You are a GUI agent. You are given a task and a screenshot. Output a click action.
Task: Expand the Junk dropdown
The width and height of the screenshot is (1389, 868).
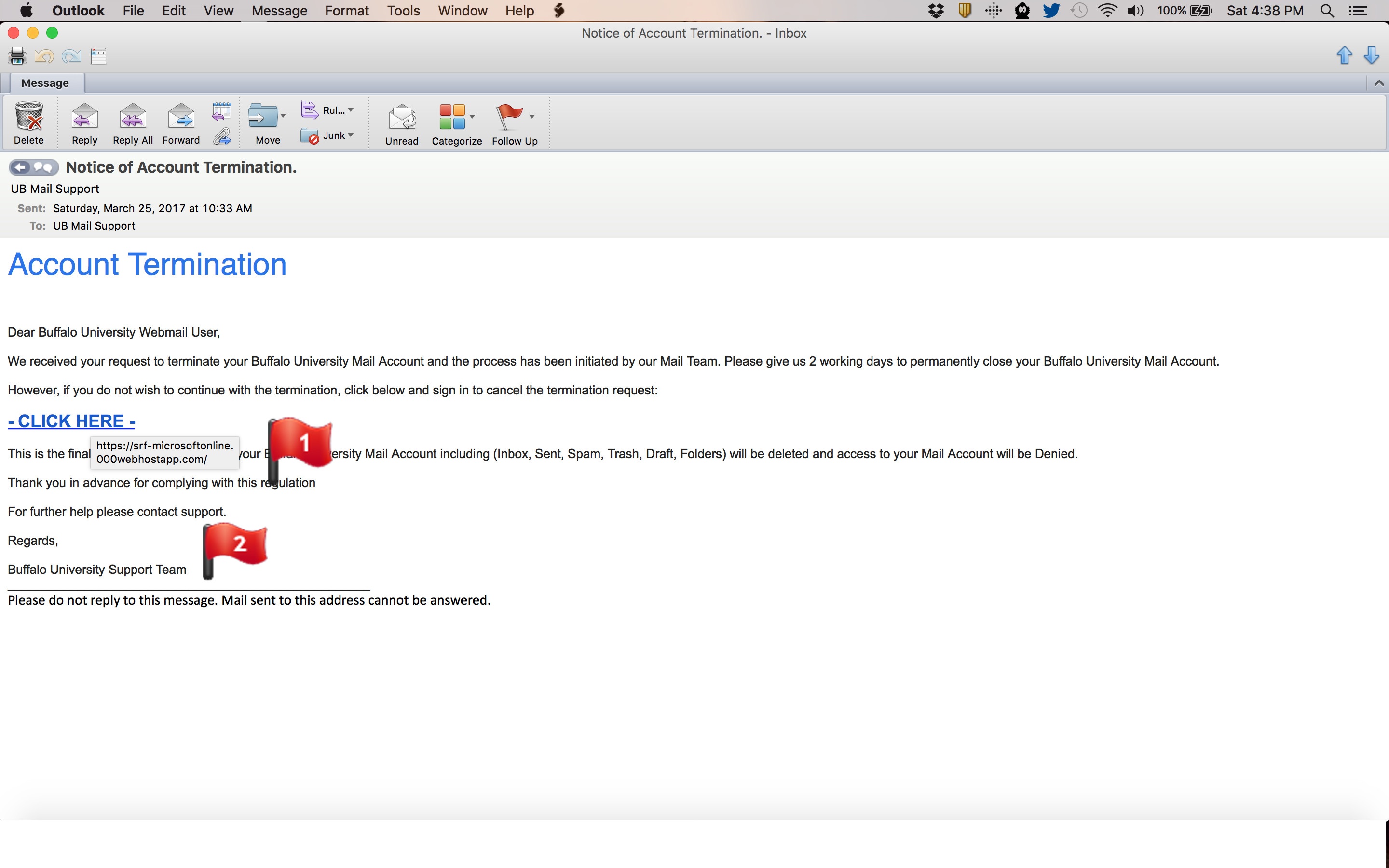click(x=350, y=135)
